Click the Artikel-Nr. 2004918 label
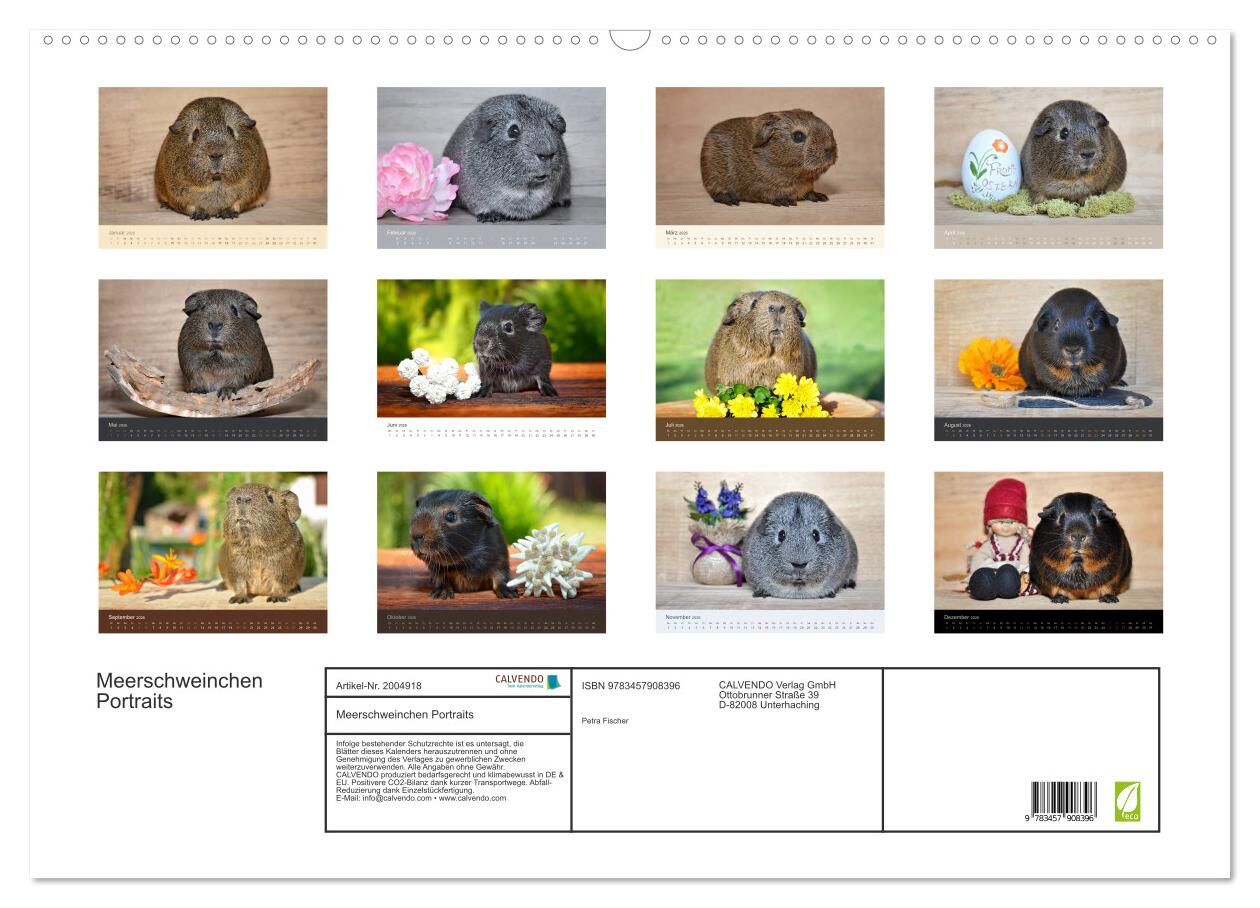 coord(379,686)
